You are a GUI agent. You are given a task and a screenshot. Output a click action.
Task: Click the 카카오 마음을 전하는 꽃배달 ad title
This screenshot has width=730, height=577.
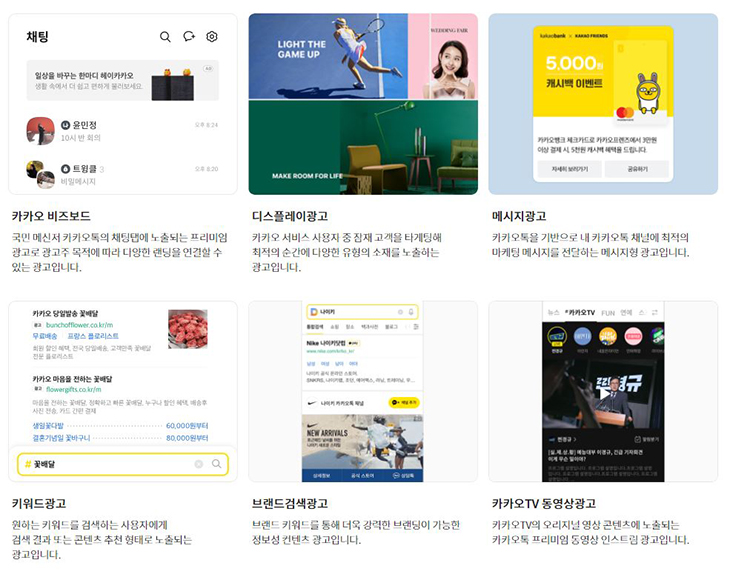tap(72, 379)
